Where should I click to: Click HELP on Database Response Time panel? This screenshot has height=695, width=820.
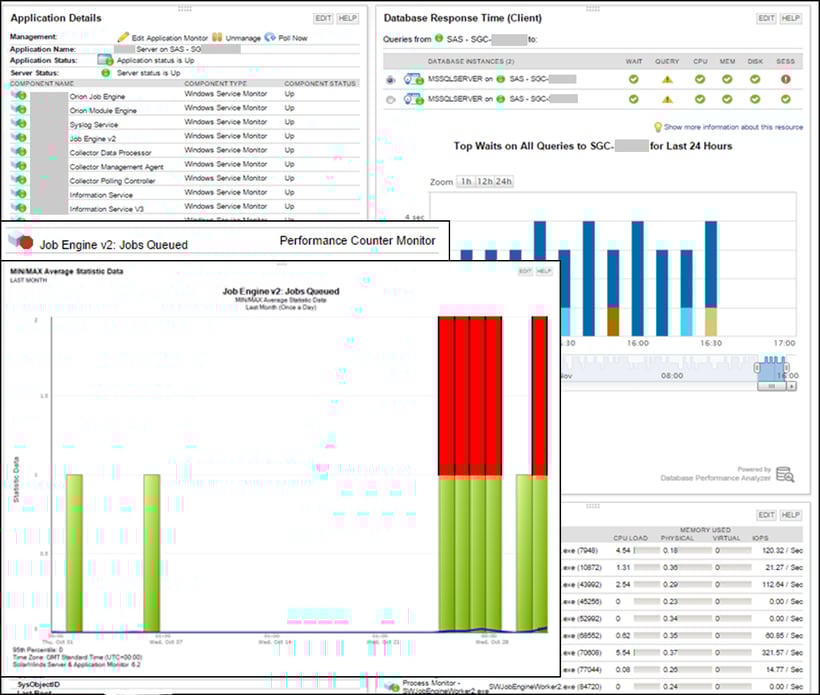791,17
